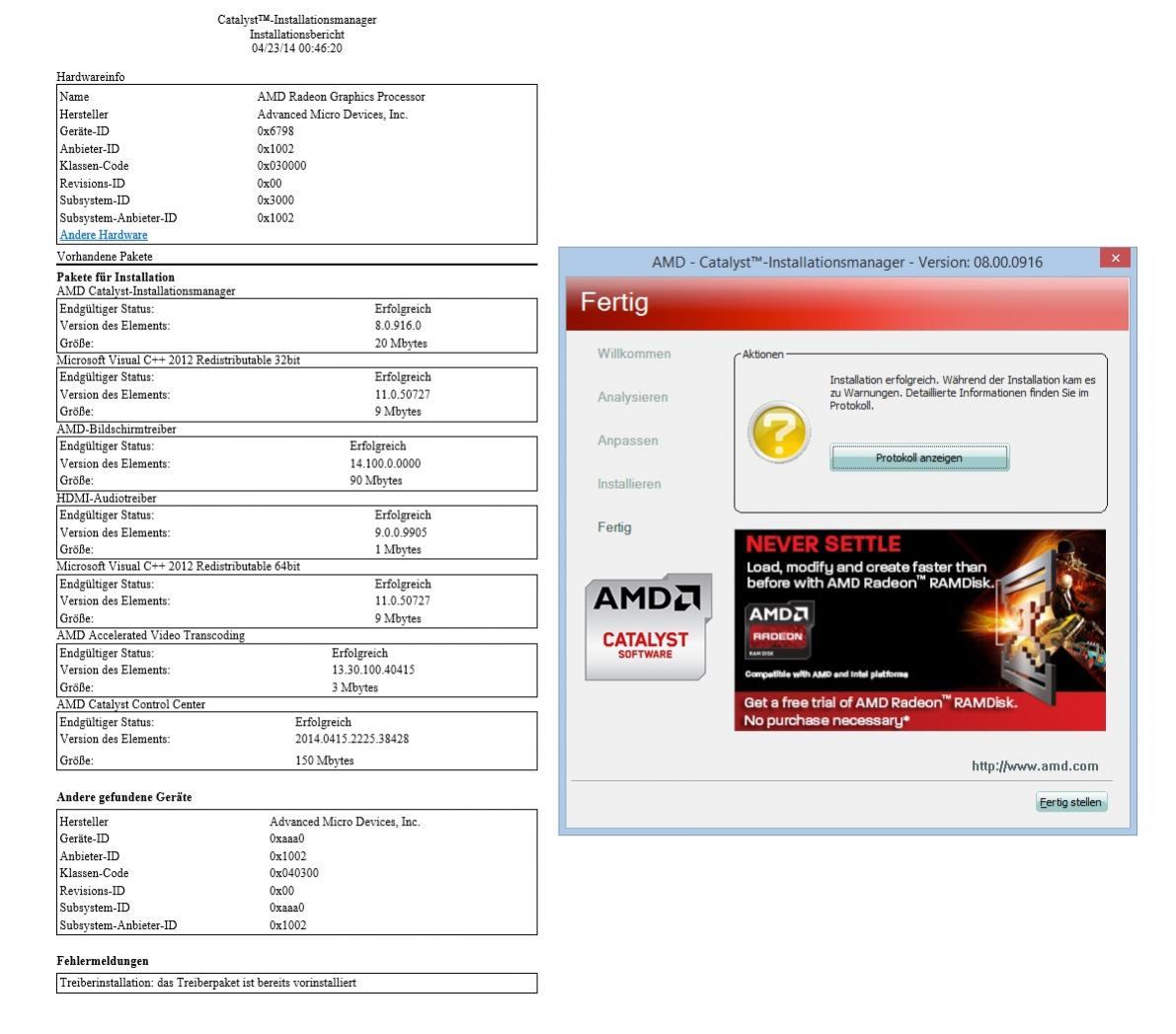Screen dimensions: 1176x1034
Task: Click the red Fertig header title
Action: pyautogui.click(x=614, y=301)
